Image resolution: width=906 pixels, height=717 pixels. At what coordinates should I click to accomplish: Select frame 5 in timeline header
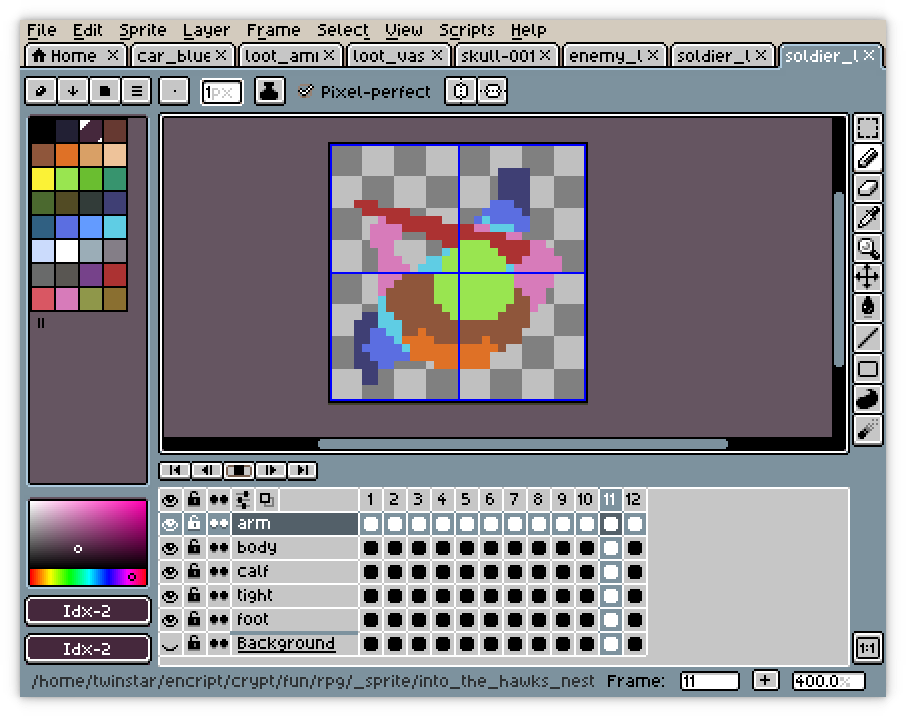pyautogui.click(x=466, y=500)
